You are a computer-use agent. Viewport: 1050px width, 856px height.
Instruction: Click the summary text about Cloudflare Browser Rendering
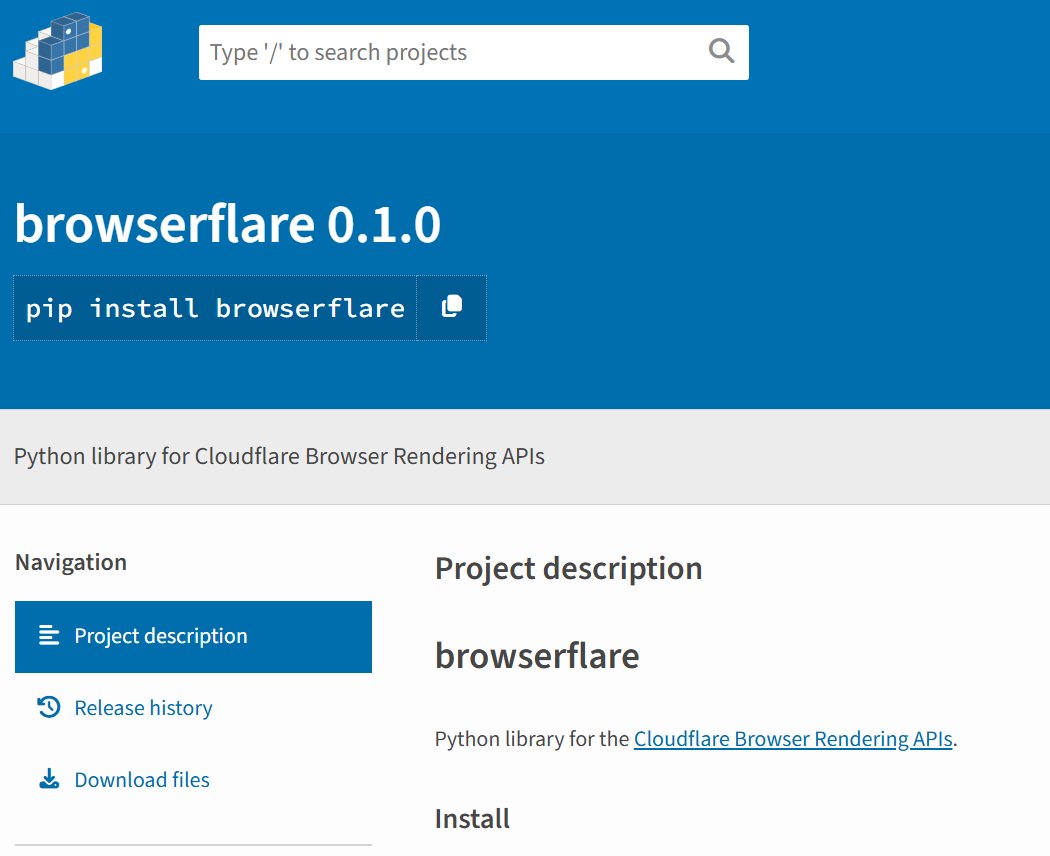279,456
